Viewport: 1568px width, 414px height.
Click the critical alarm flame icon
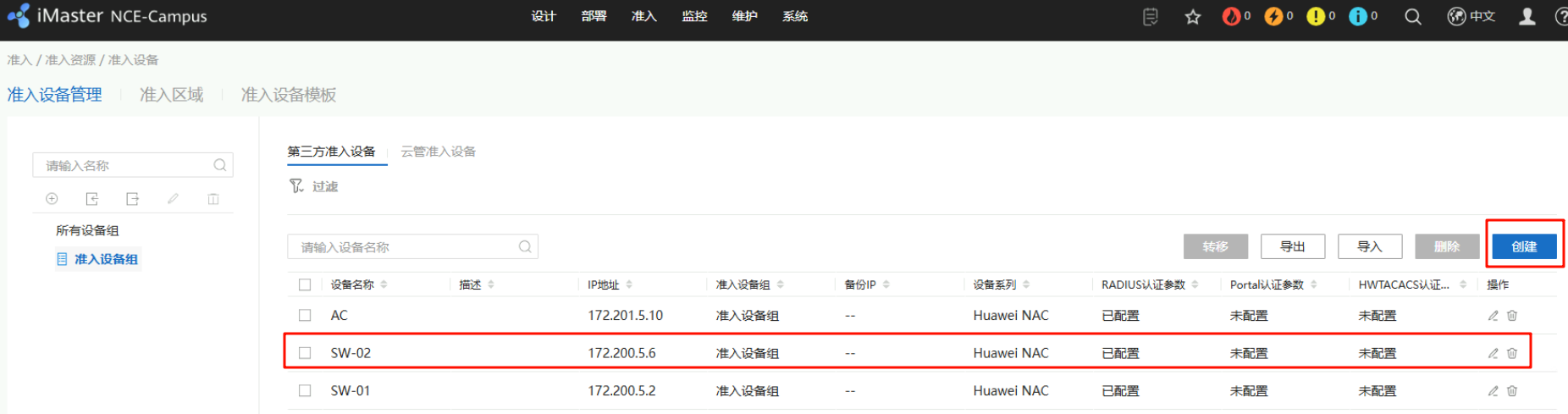click(x=1230, y=17)
